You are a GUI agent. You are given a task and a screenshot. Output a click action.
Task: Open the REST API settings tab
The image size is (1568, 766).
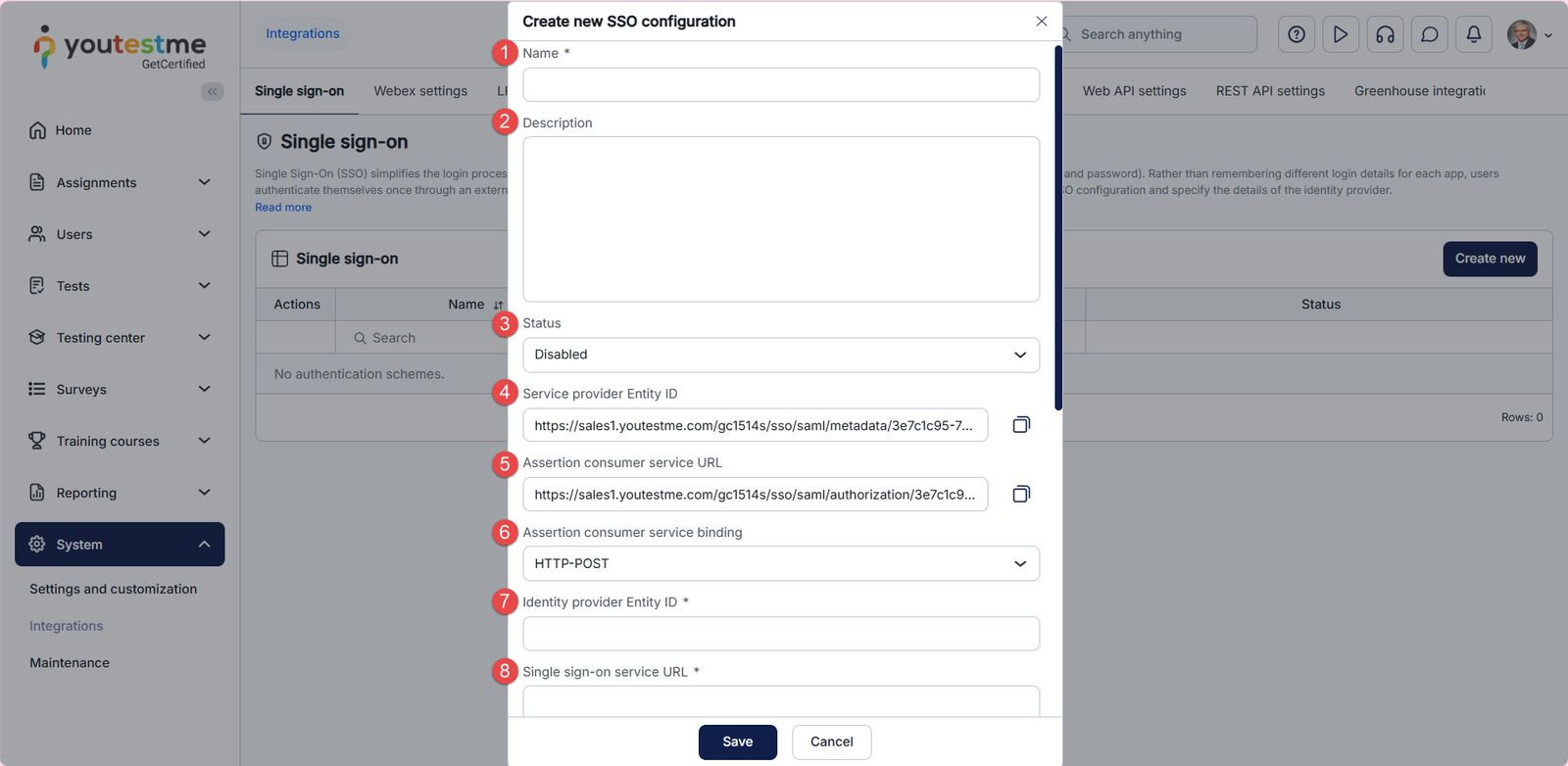click(x=1270, y=91)
